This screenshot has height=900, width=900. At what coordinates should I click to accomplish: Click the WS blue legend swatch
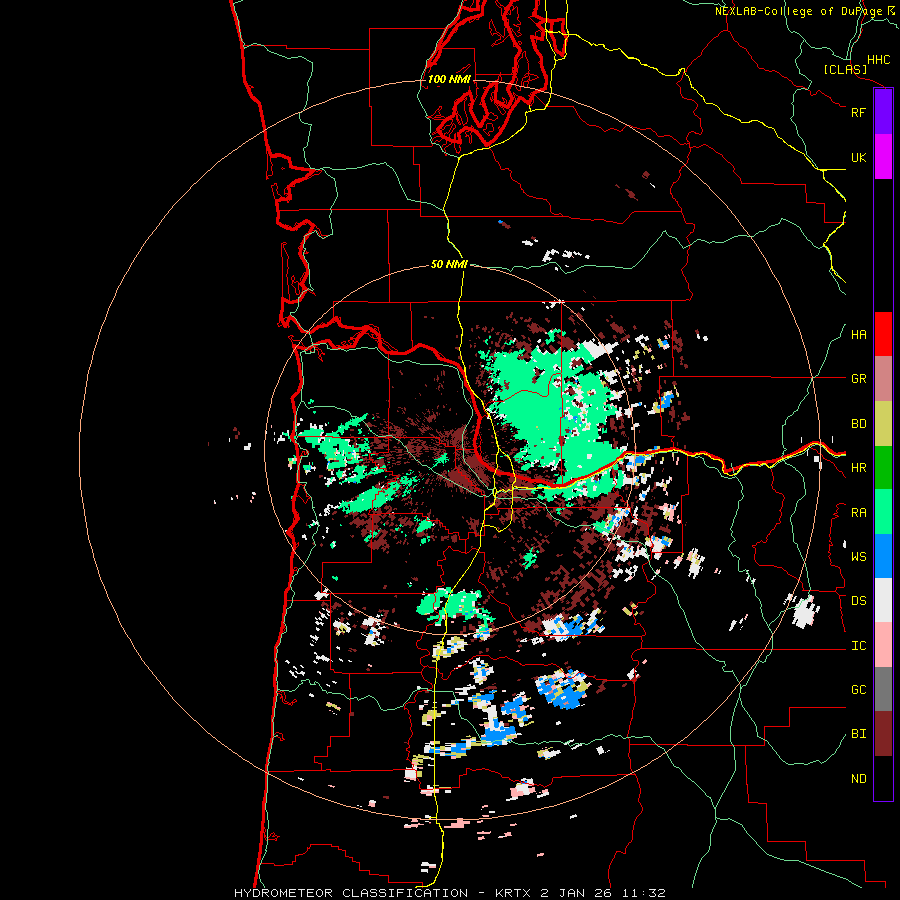(883, 556)
